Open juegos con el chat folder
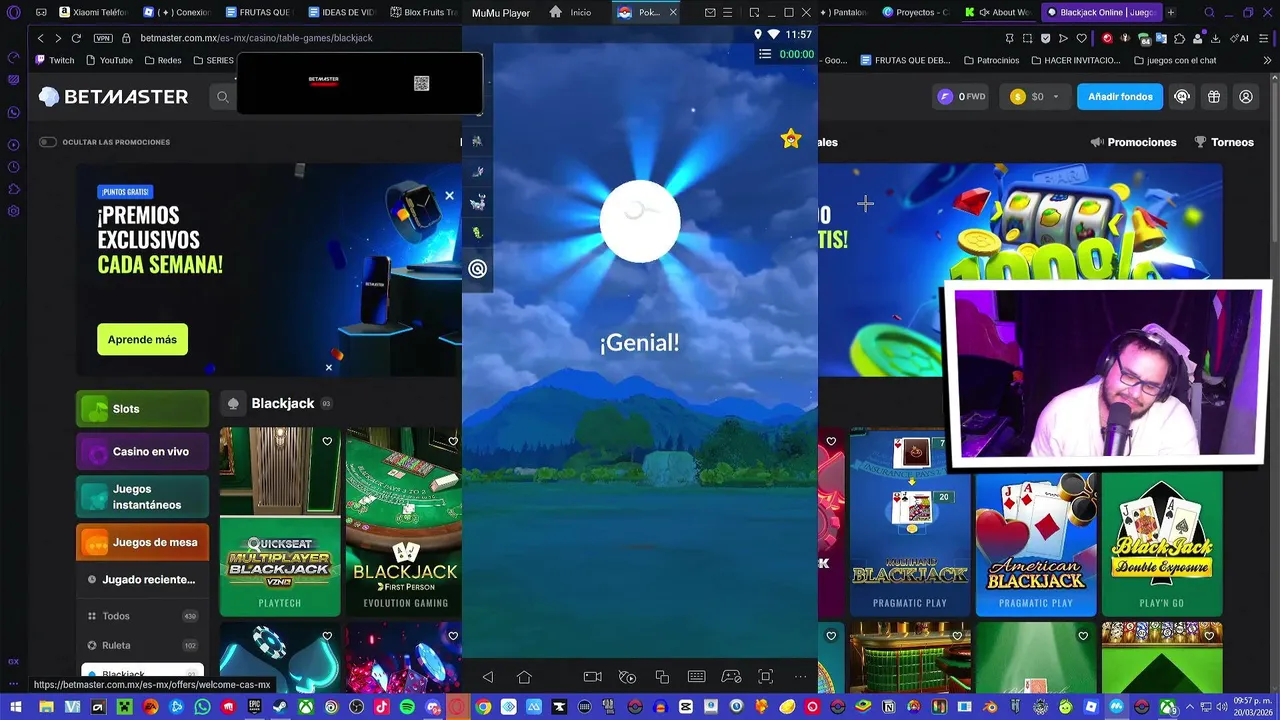1280x720 pixels. (x=1175, y=60)
